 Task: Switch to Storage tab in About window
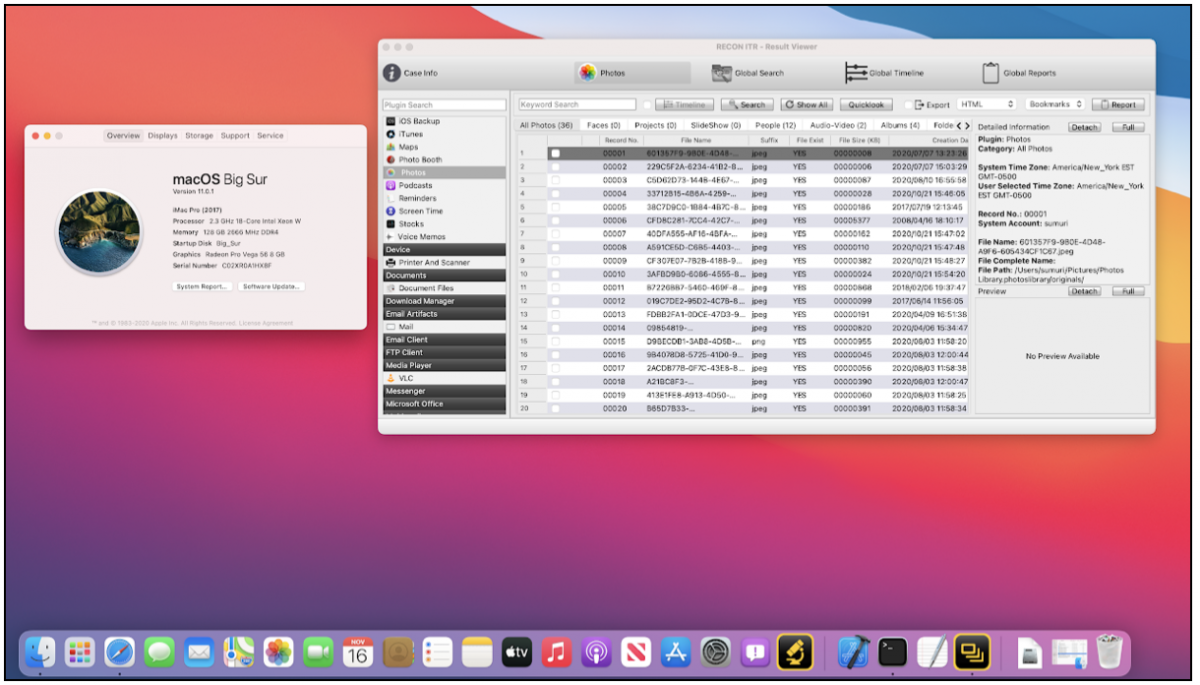pos(199,136)
